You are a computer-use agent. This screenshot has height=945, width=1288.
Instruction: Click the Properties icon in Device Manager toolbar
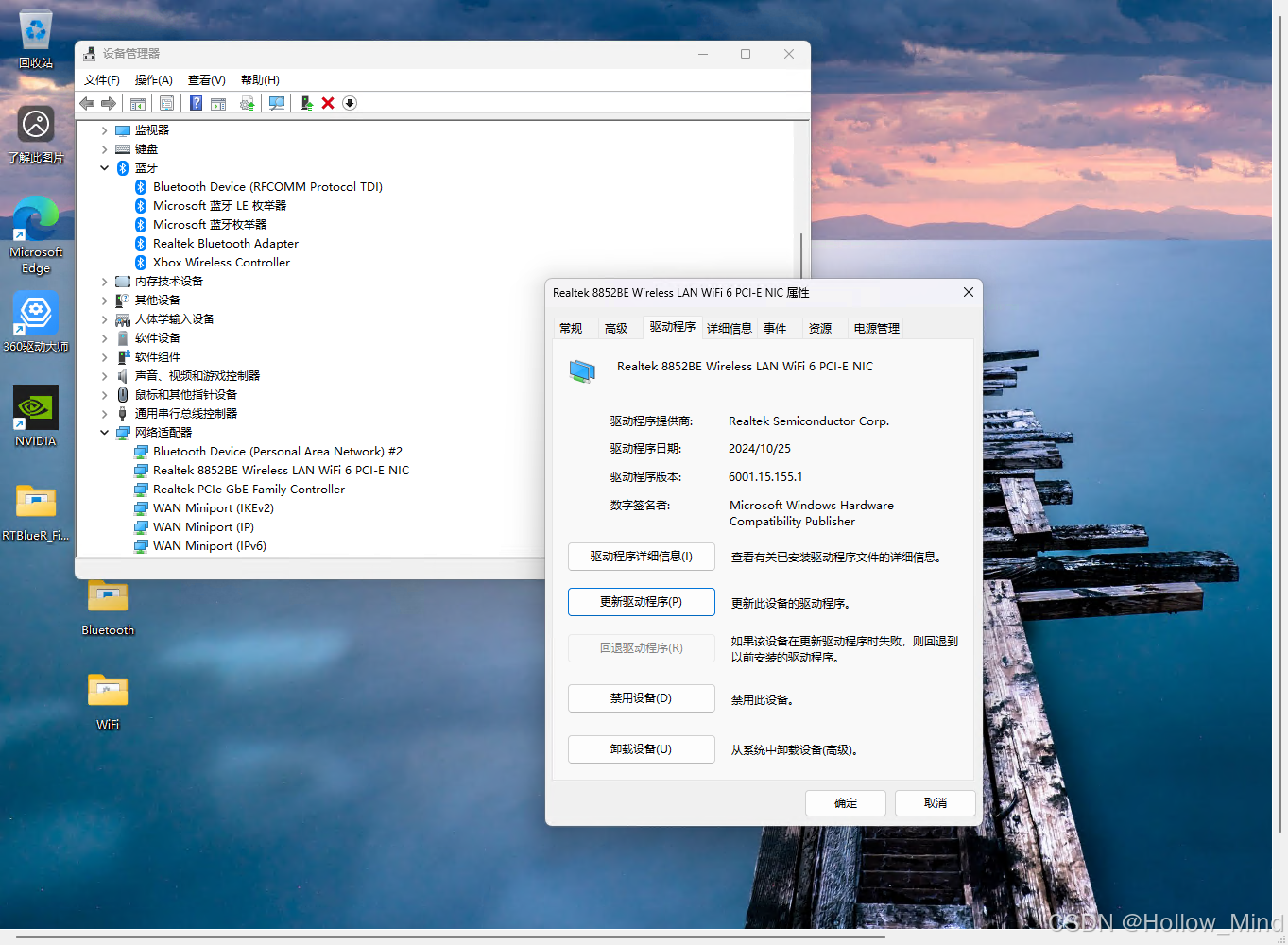[166, 103]
